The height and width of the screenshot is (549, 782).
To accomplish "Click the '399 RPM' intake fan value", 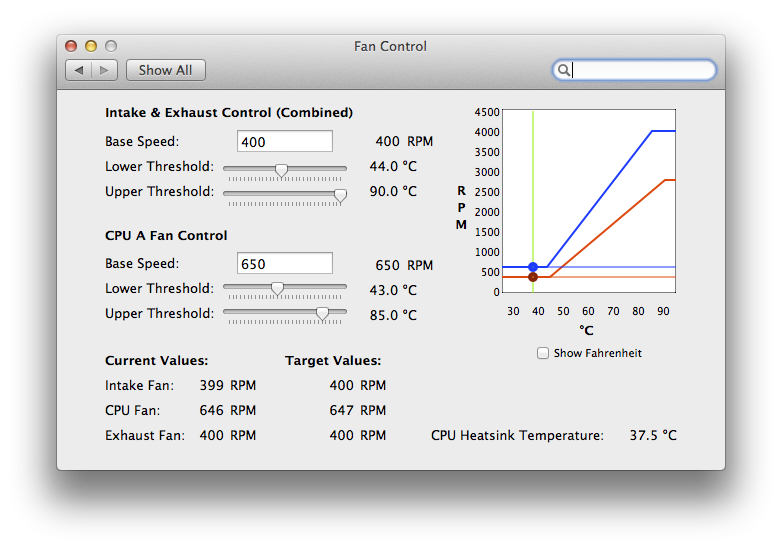I will (228, 385).
